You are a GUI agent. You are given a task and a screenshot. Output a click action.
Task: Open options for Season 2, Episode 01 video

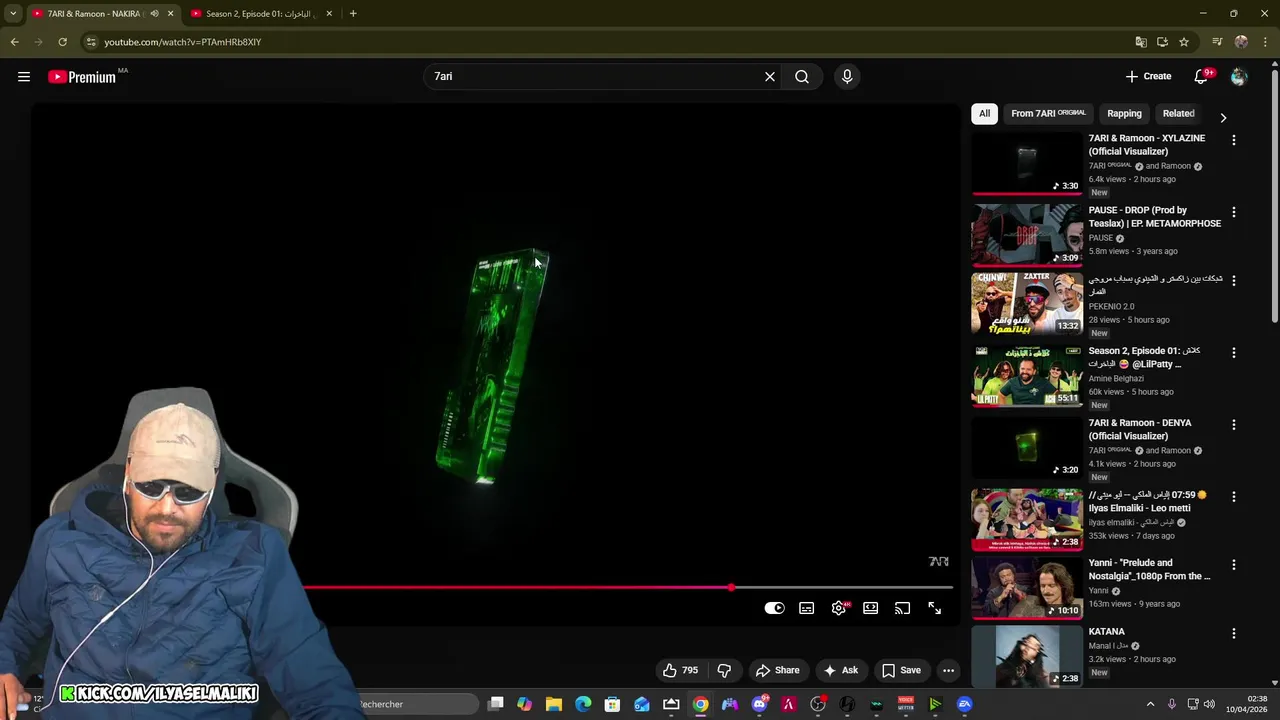[x=1234, y=353]
